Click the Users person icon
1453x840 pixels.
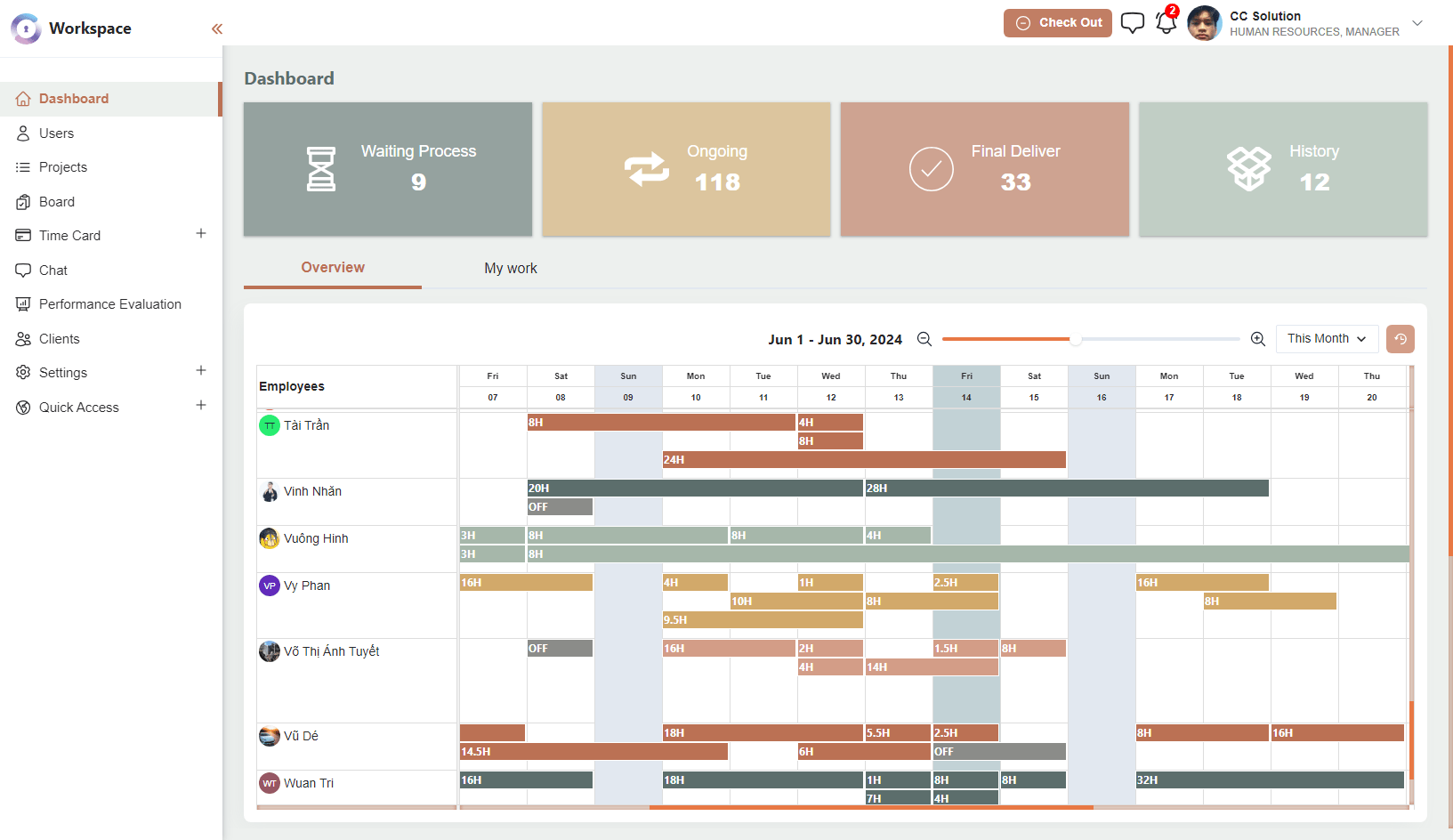pos(23,133)
